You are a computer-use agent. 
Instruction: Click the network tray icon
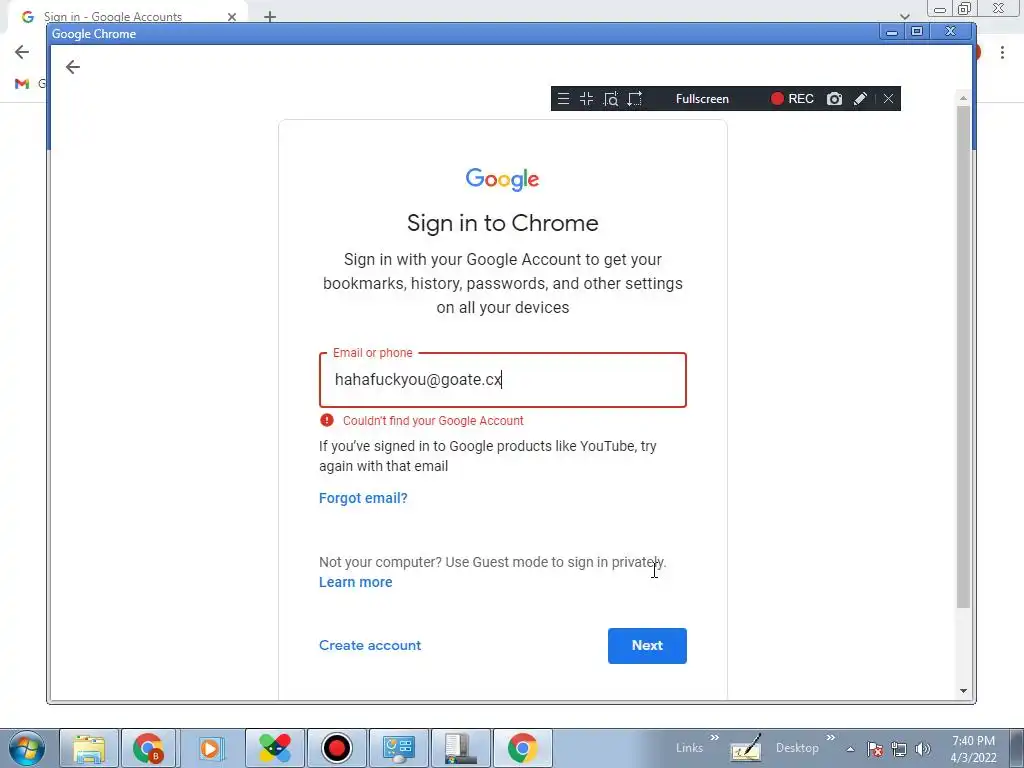pyautogui.click(x=899, y=749)
